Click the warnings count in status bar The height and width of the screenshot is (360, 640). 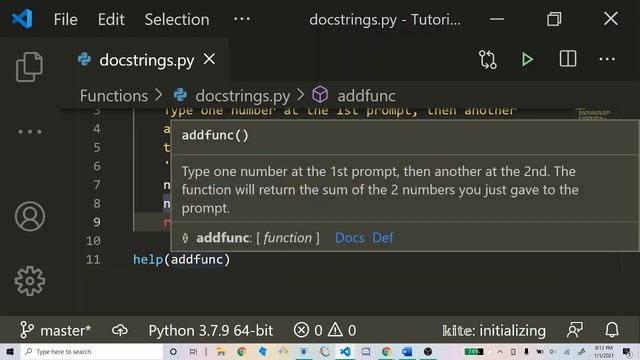tap(342, 330)
